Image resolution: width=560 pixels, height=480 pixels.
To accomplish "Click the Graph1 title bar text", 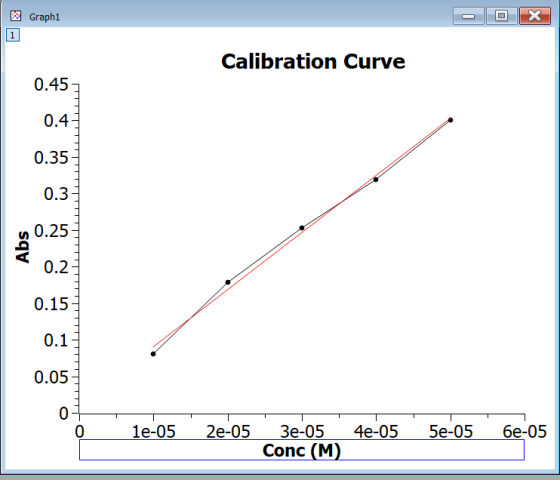I will point(45,17).
